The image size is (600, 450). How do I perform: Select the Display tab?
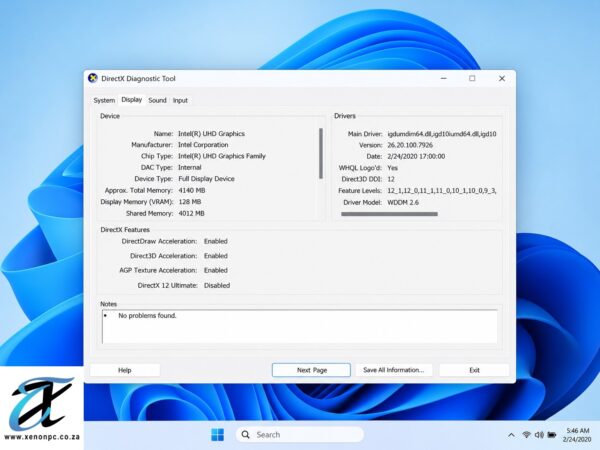(132, 100)
